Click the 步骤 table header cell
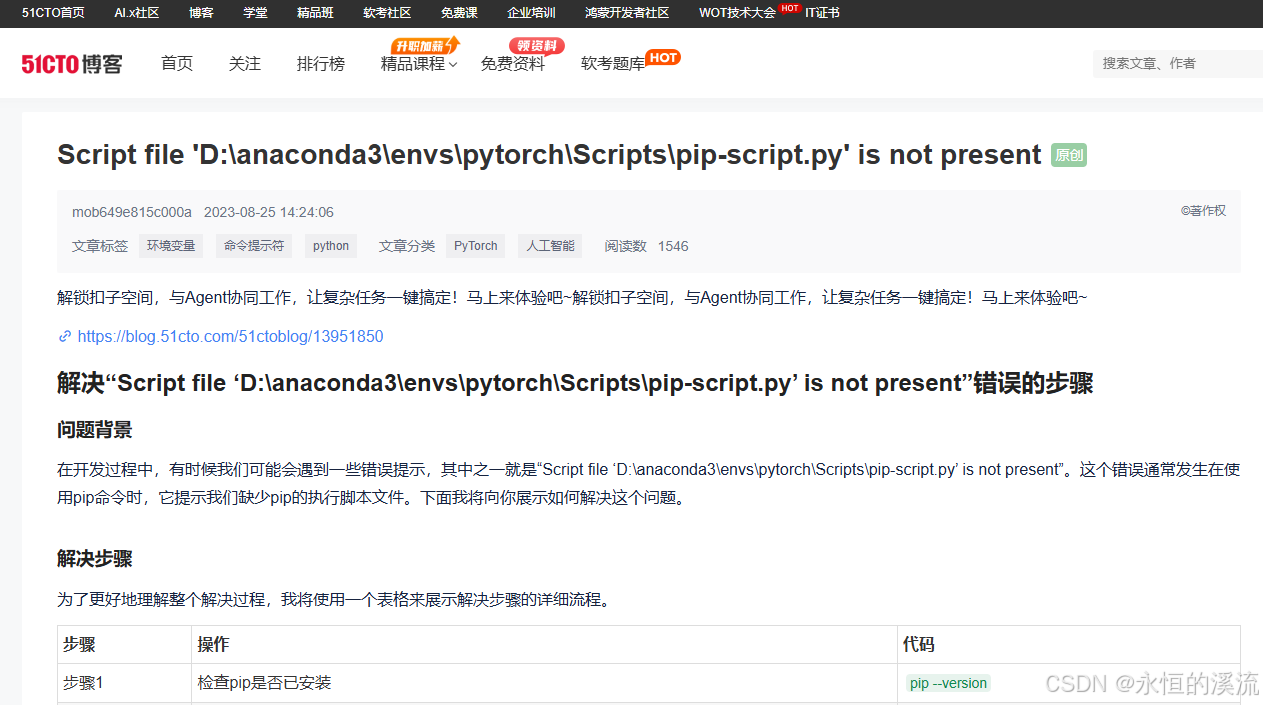Screen dimensions: 1263x705 [125, 645]
